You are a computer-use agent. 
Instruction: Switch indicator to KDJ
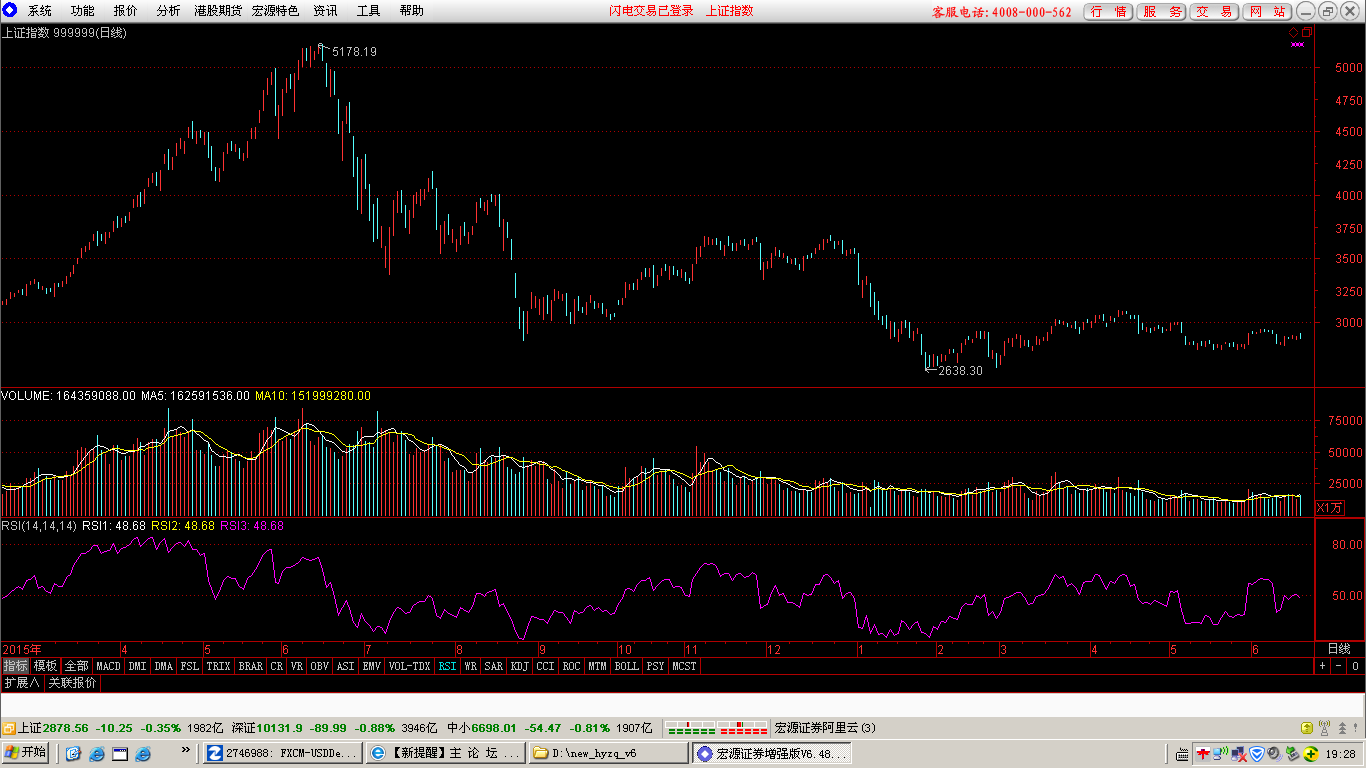(x=519, y=666)
